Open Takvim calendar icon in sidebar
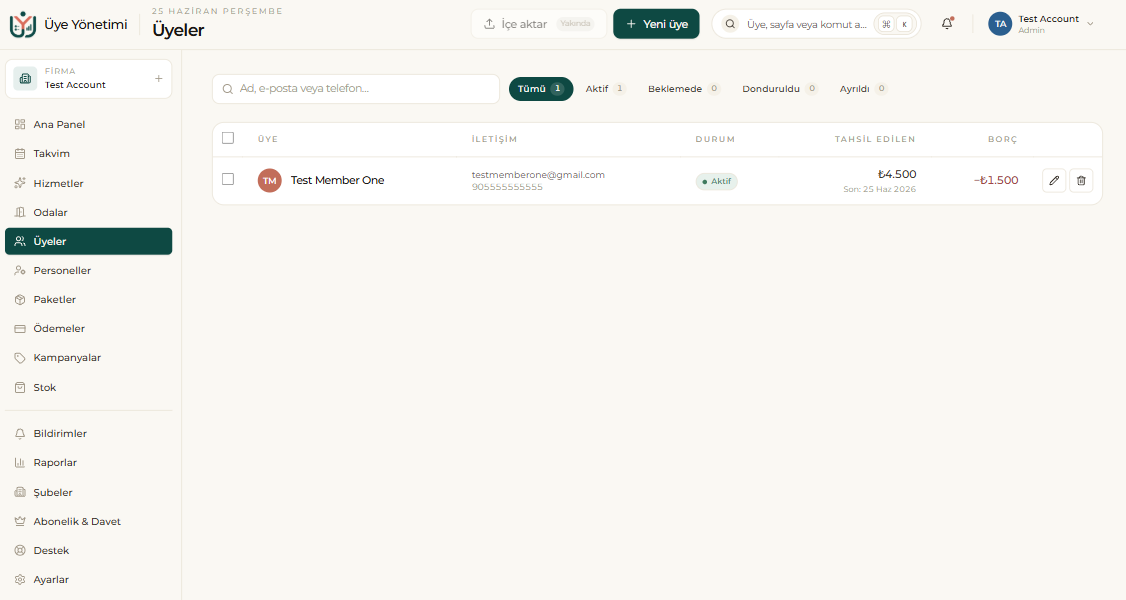The height and width of the screenshot is (600, 1126). 20,154
